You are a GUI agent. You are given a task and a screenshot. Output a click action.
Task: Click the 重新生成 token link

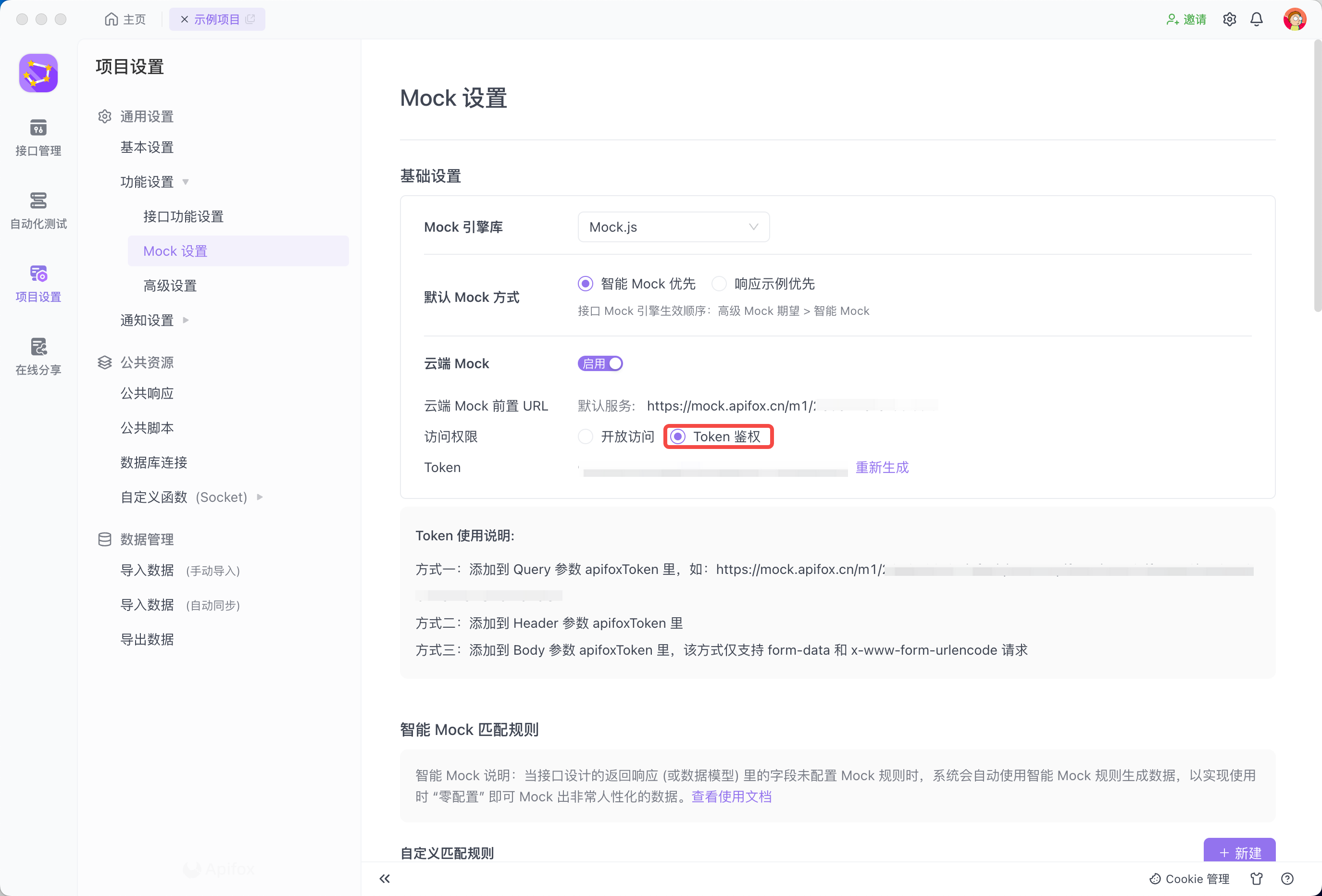coord(882,467)
